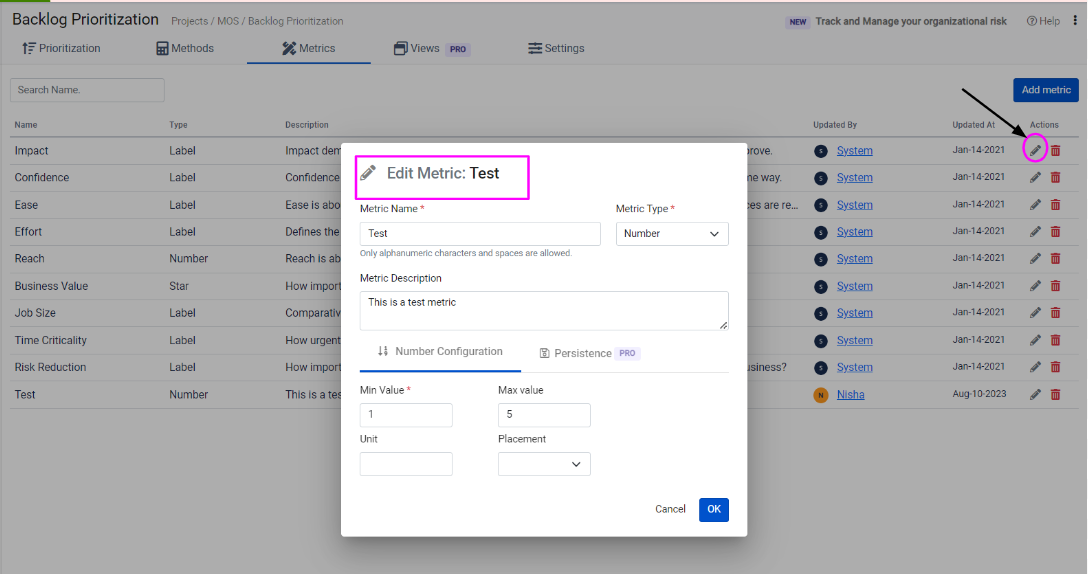Click into the Metric Name field

[x=480, y=234]
